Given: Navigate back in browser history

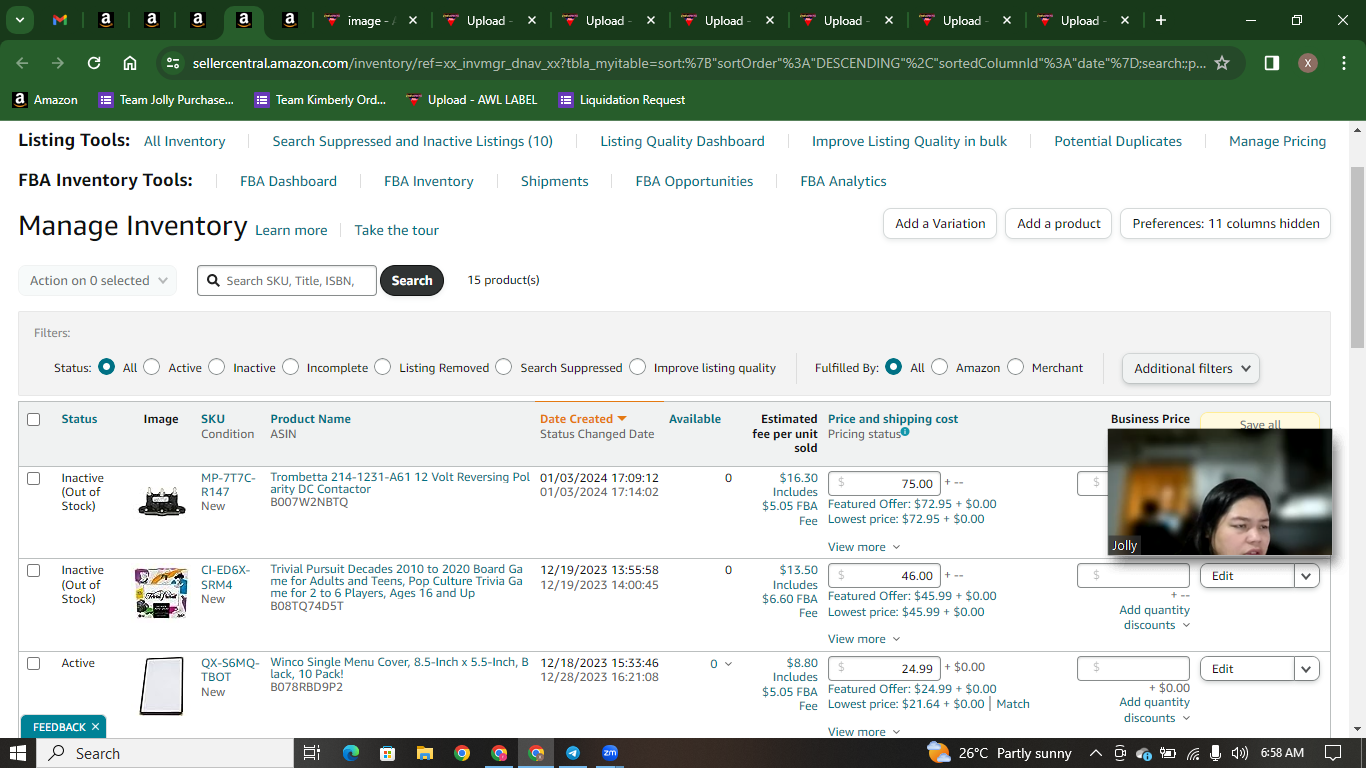Looking at the screenshot, I should [x=23, y=63].
